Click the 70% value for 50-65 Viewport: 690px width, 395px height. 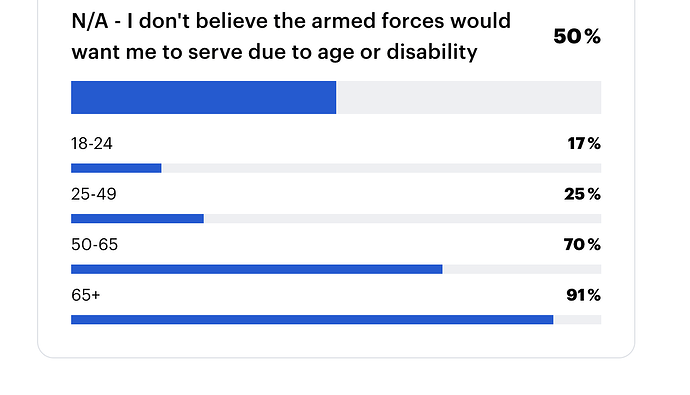tap(582, 245)
